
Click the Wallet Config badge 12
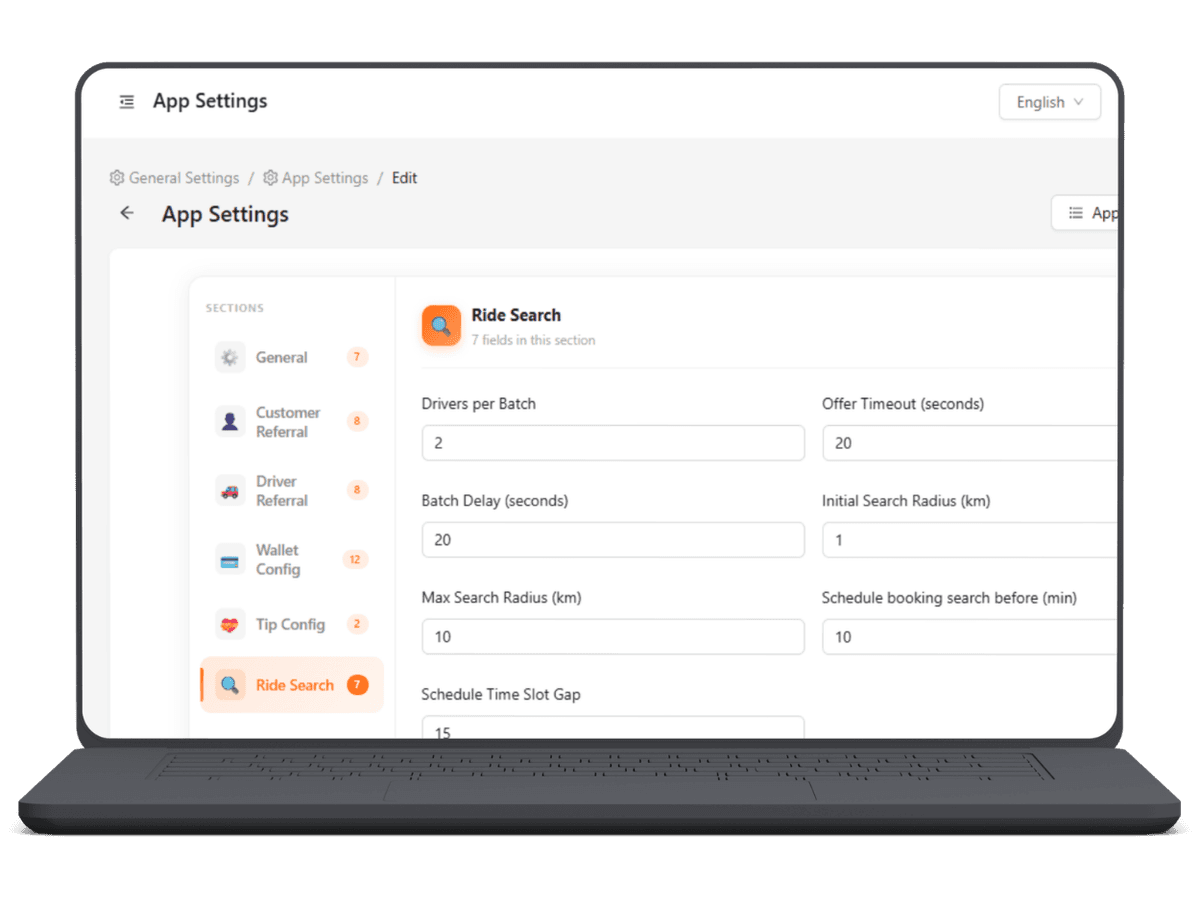[x=355, y=560]
